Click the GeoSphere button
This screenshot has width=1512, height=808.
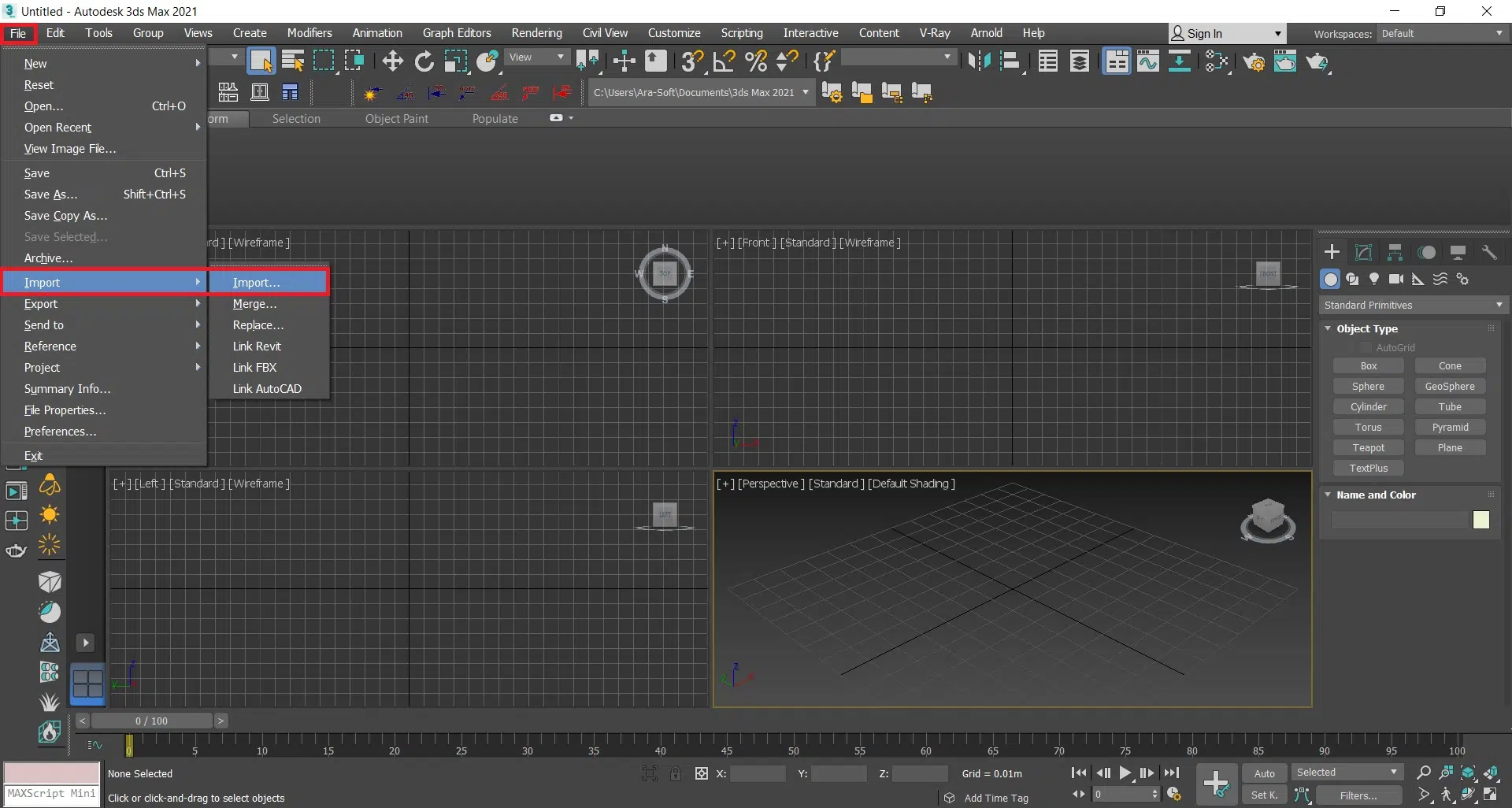tap(1449, 386)
